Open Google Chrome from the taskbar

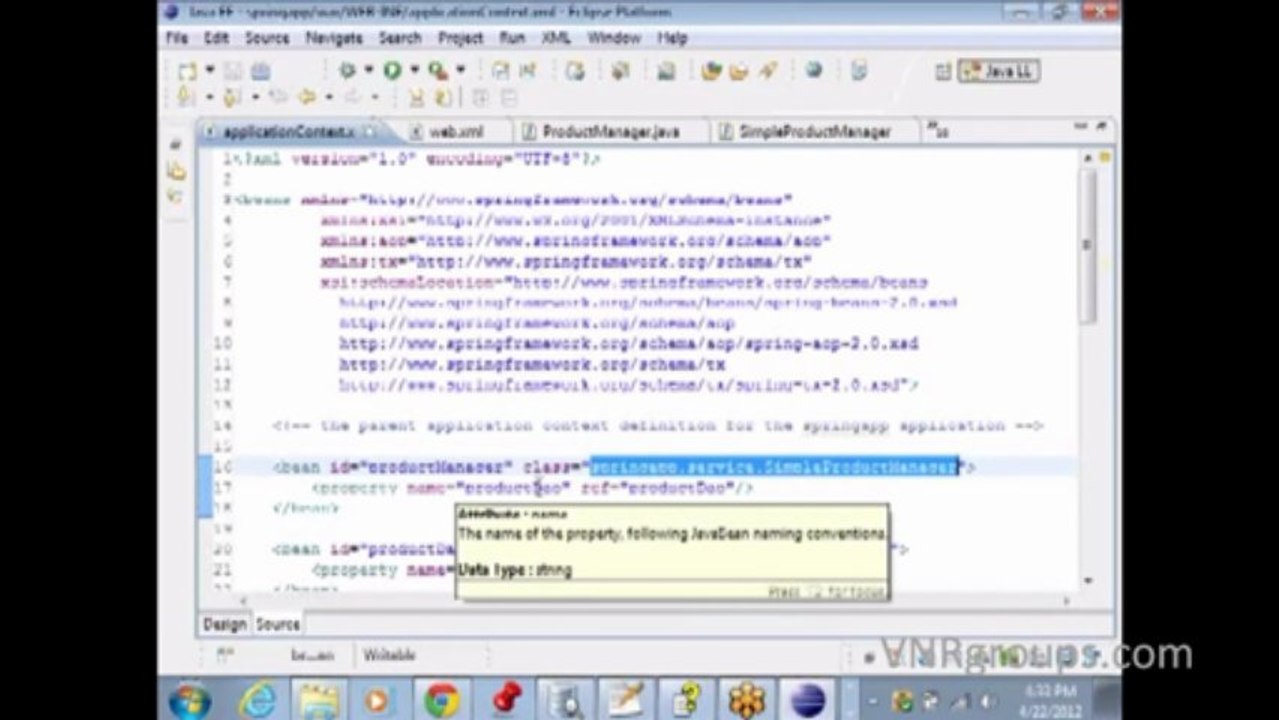(x=442, y=700)
